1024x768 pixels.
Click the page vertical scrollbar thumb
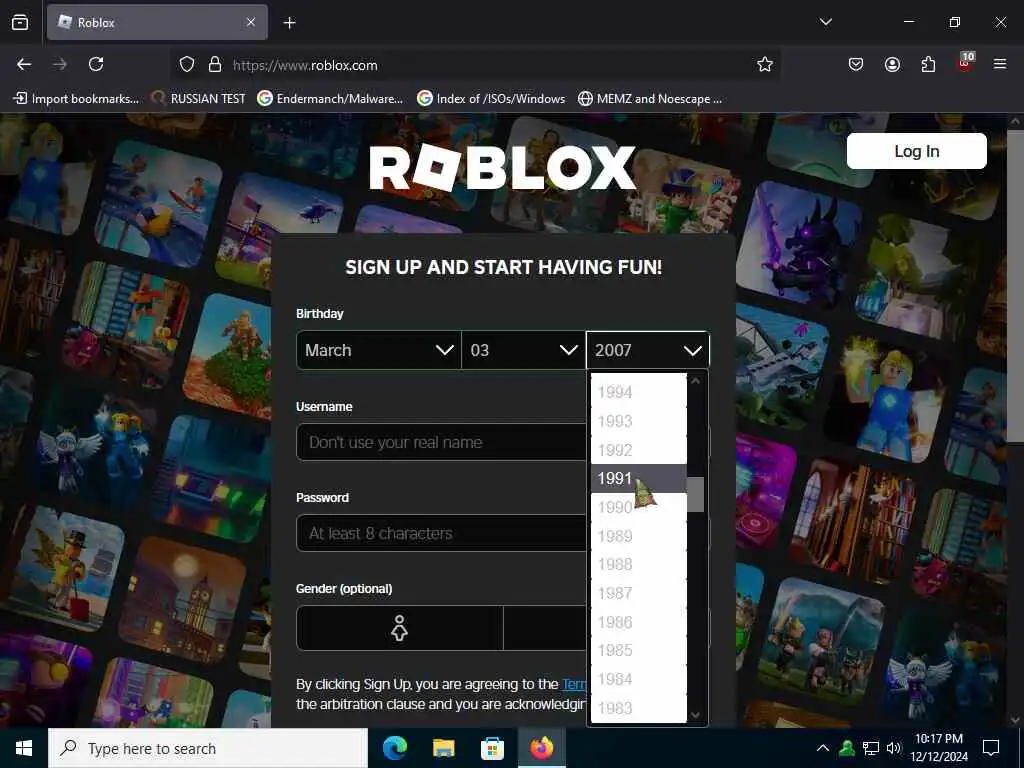pos(1015,286)
